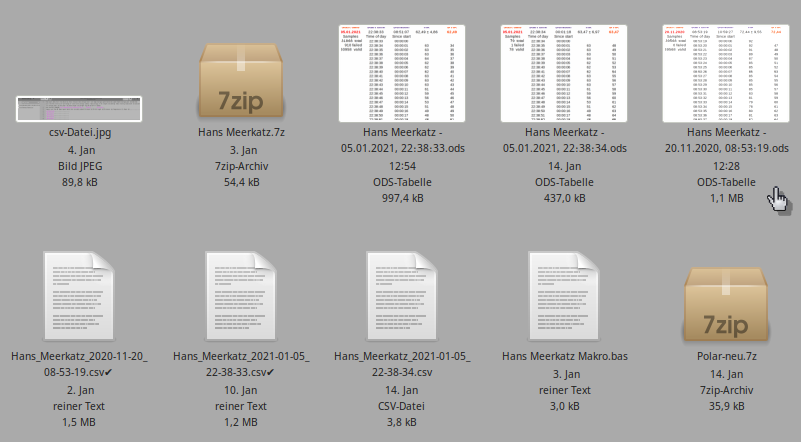Click the '2. Jan' date text
This screenshot has height=442, width=801.
pyautogui.click(x=80, y=390)
